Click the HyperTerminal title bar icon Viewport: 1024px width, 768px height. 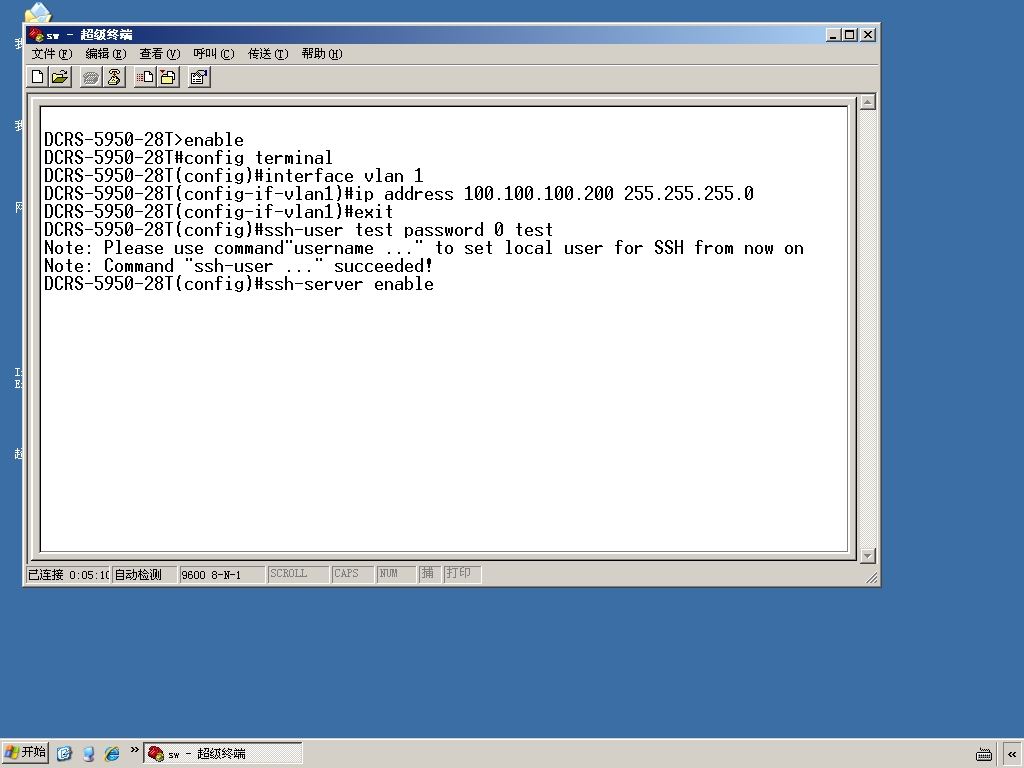(36, 35)
